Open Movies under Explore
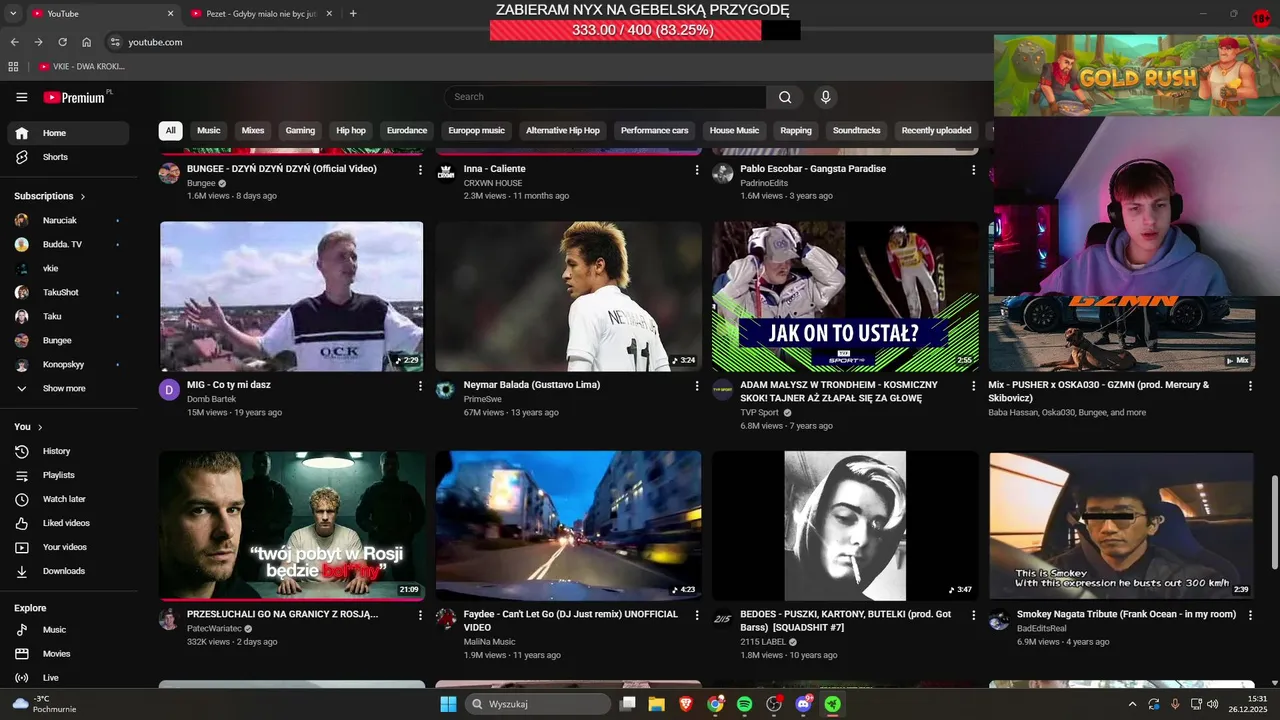The height and width of the screenshot is (720, 1280). (x=68, y=654)
